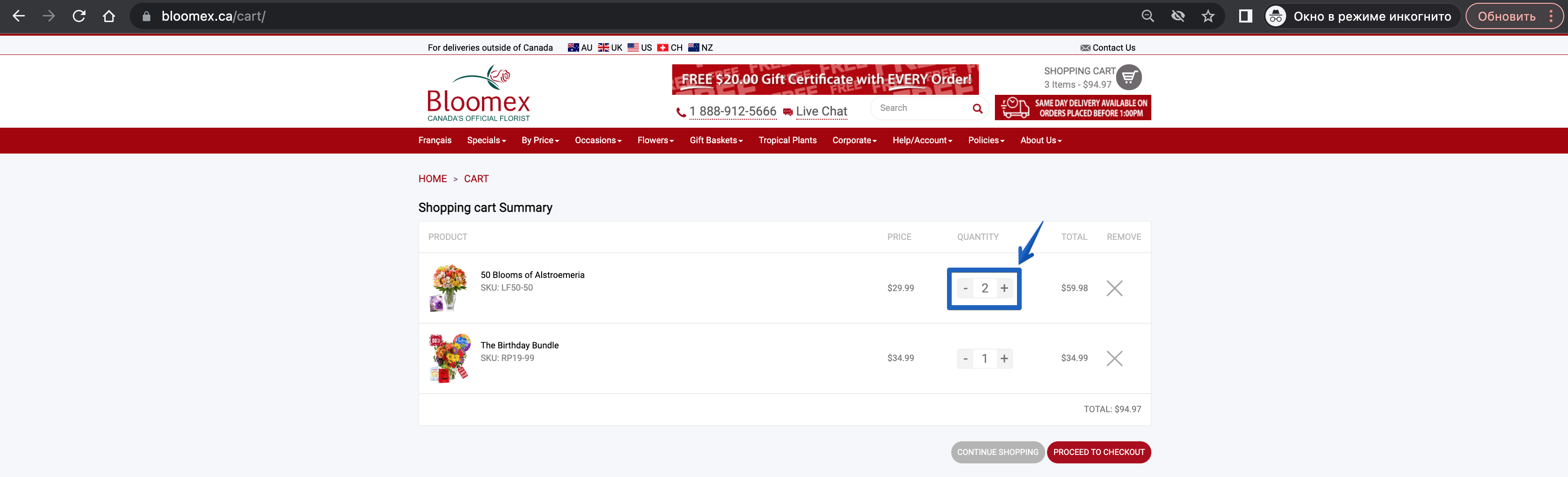
Task: Click the '3 Items - $94.97' cart summary
Action: click(1078, 85)
